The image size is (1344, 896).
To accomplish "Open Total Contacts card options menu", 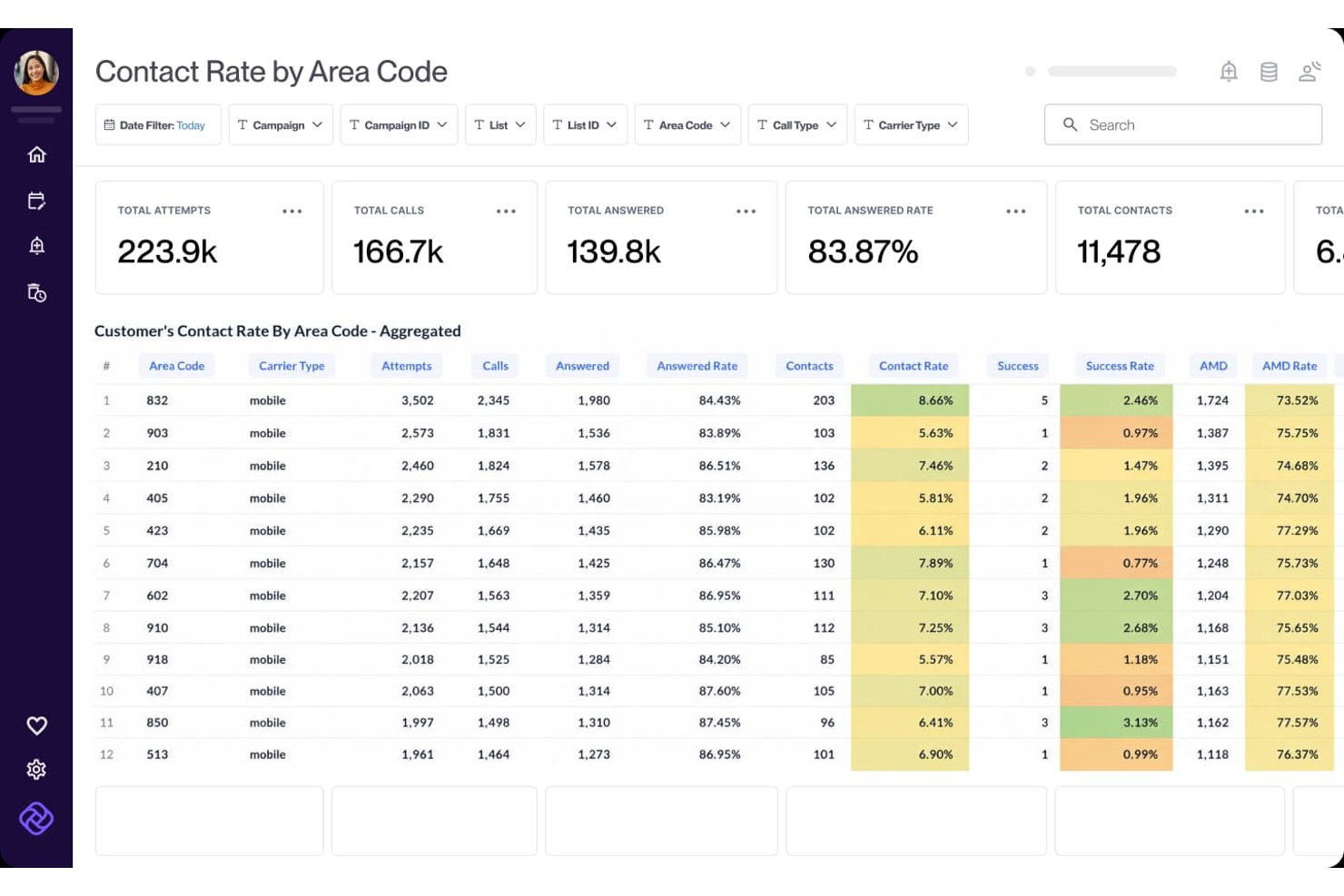I will (x=1254, y=211).
